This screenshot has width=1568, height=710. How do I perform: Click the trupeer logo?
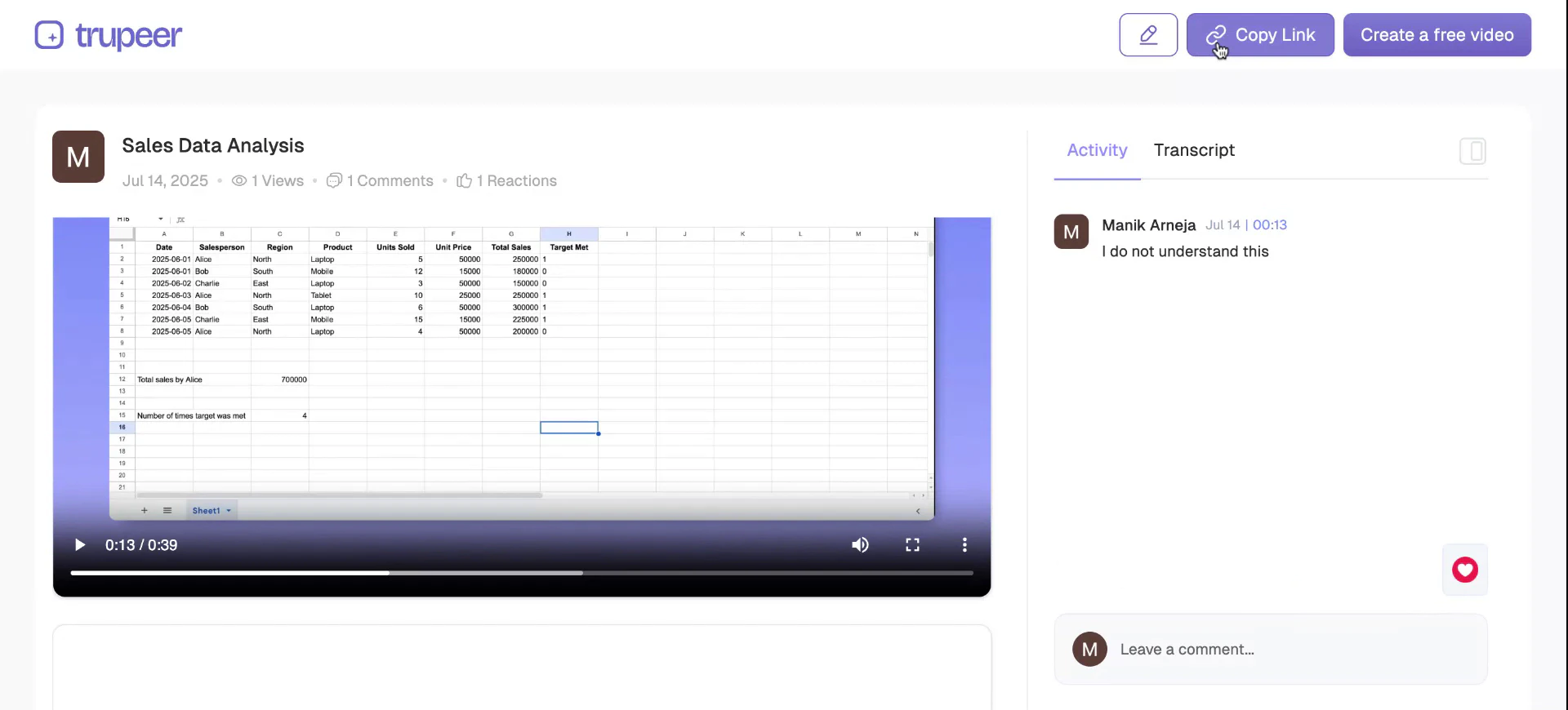(109, 35)
